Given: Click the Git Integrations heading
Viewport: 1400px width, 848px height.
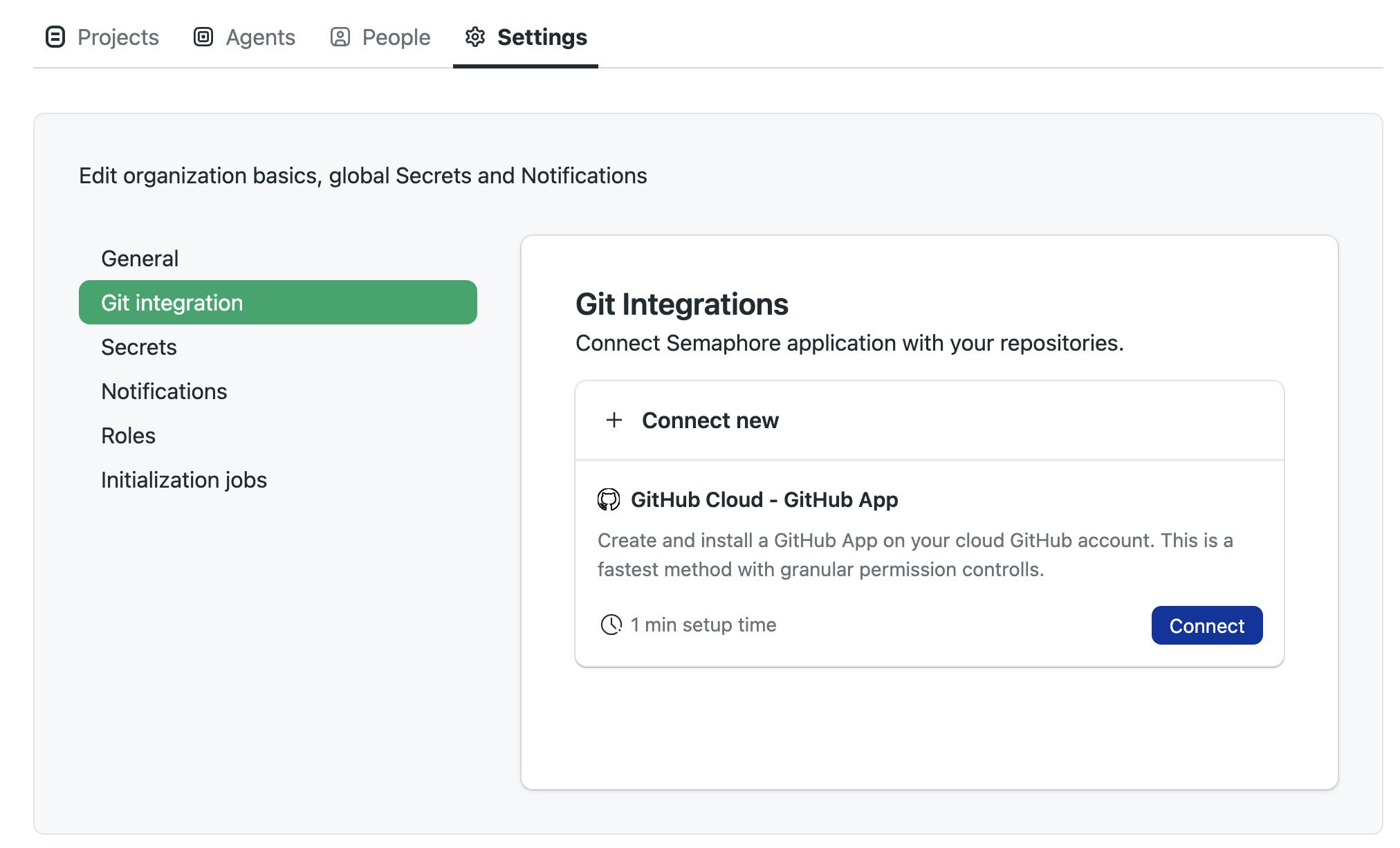Looking at the screenshot, I should pyautogui.click(x=682, y=304).
